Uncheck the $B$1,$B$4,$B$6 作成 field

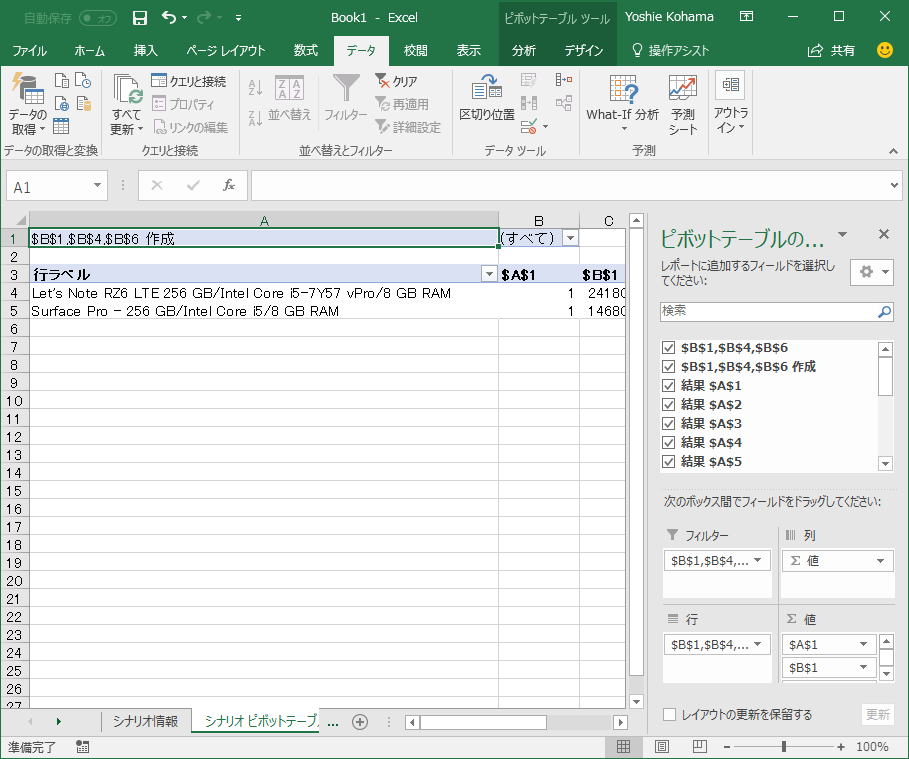point(668,366)
